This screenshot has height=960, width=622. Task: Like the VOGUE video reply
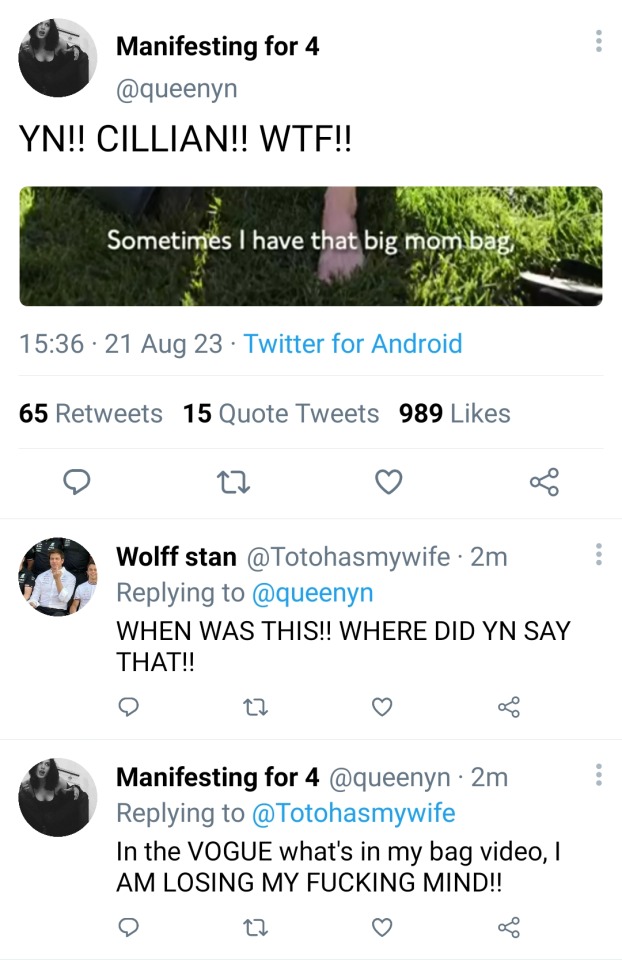coord(381,928)
